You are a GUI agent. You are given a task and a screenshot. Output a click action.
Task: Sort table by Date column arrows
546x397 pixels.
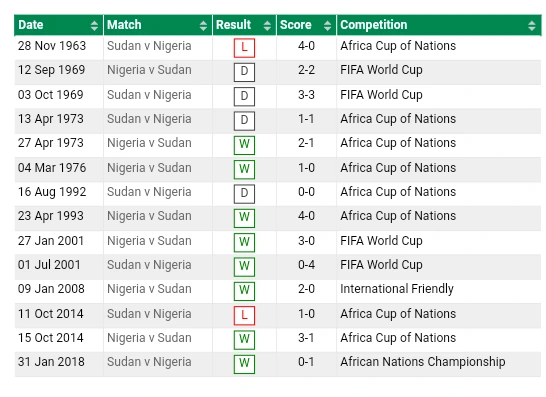click(x=94, y=25)
